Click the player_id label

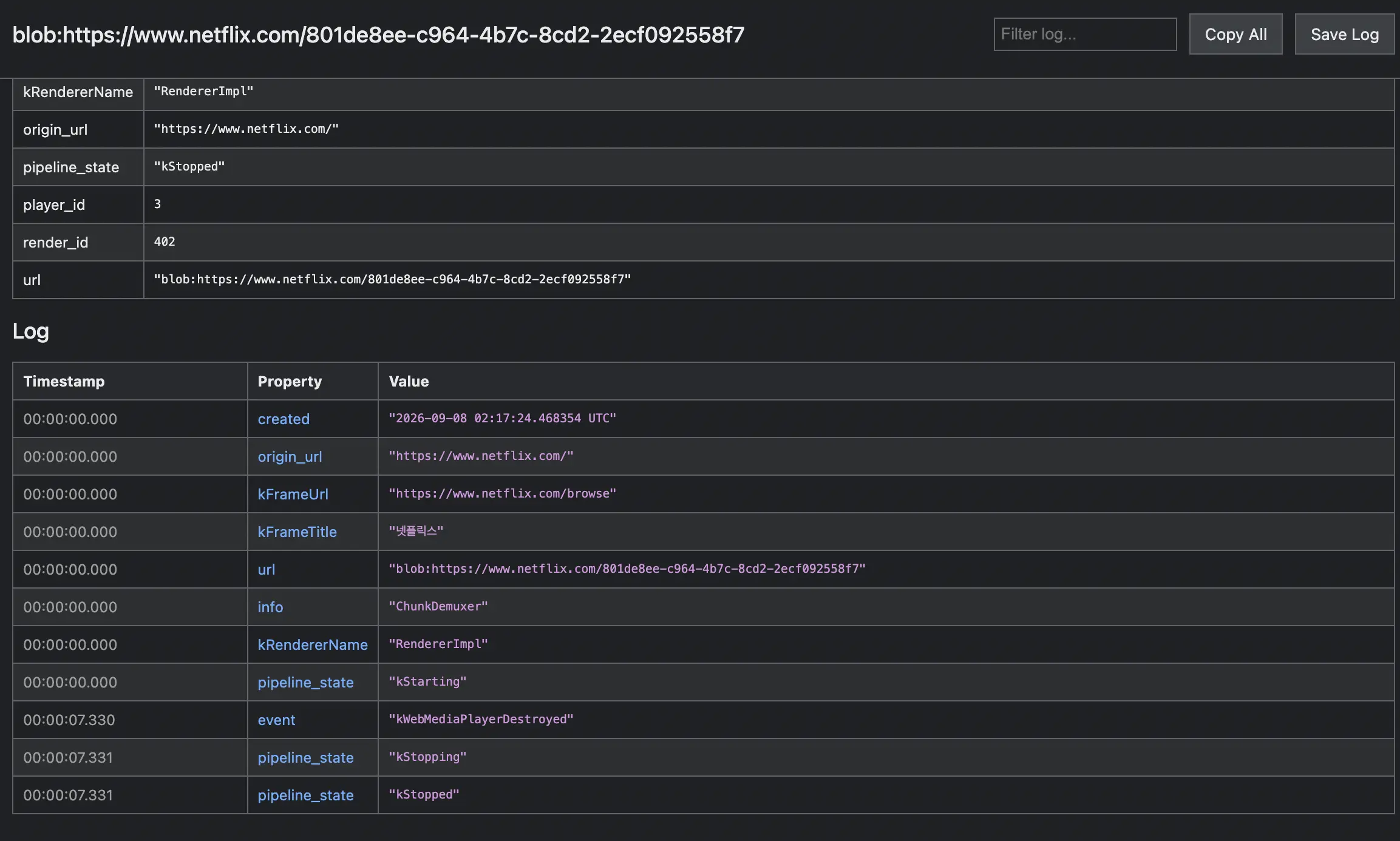54,204
